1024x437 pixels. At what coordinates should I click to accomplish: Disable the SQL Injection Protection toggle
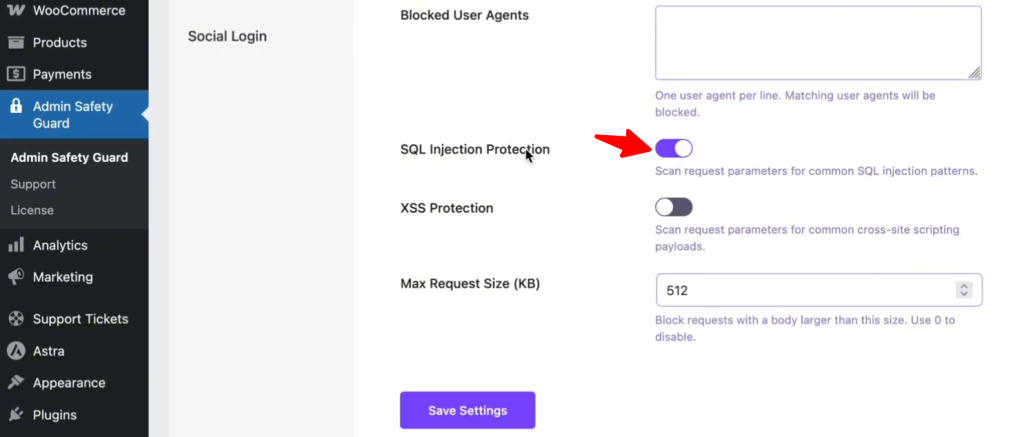coord(674,149)
